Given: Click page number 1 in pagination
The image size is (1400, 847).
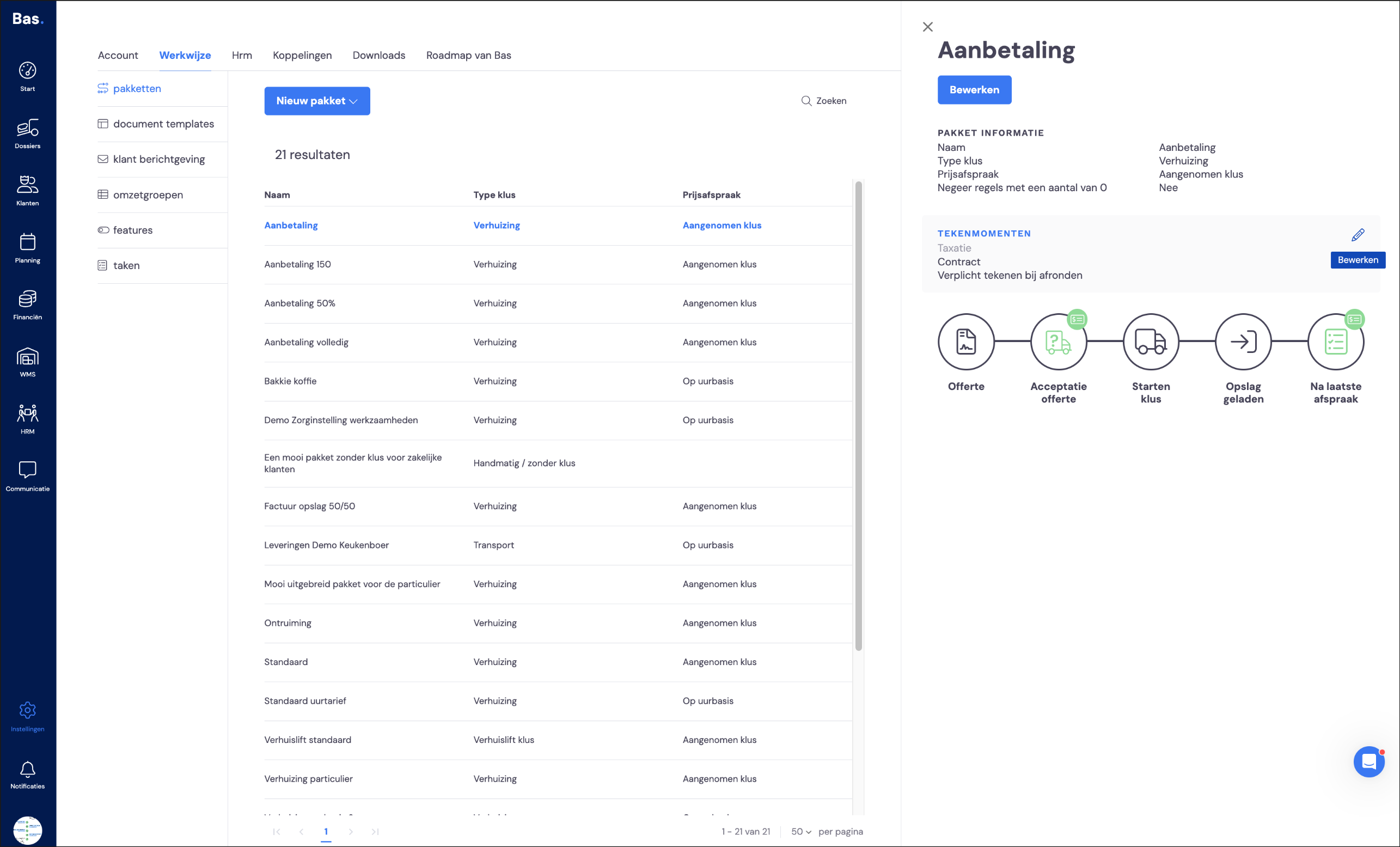Looking at the screenshot, I should tap(326, 832).
